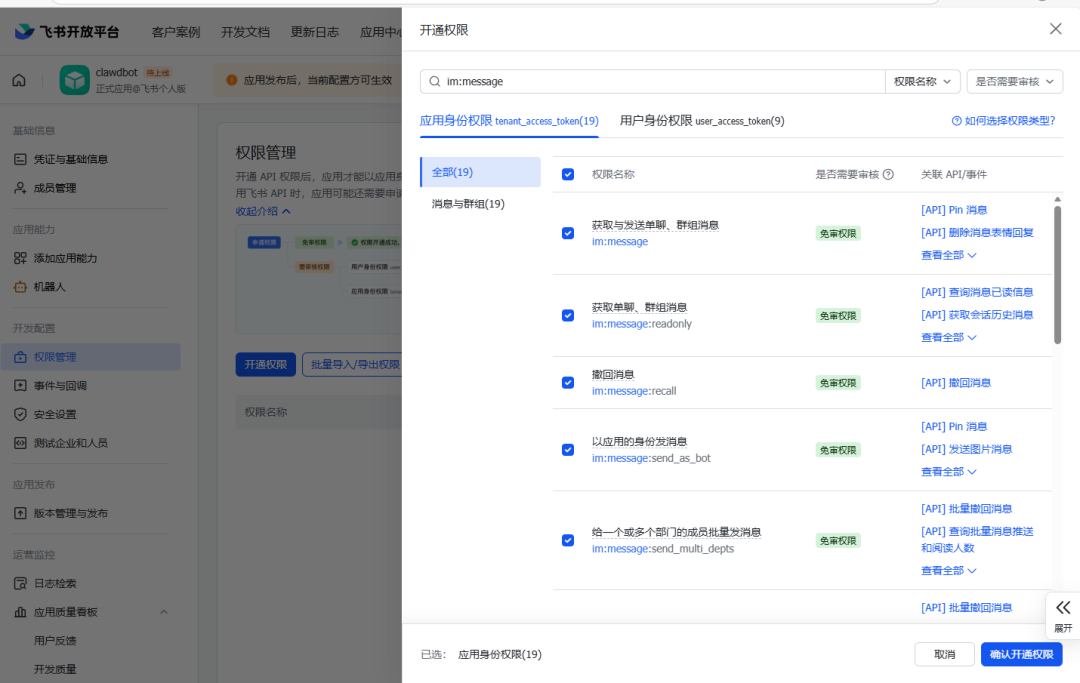The width and height of the screenshot is (1080, 683).
Task: Open 用户反馈 in the sidebar
Action: click(55, 641)
